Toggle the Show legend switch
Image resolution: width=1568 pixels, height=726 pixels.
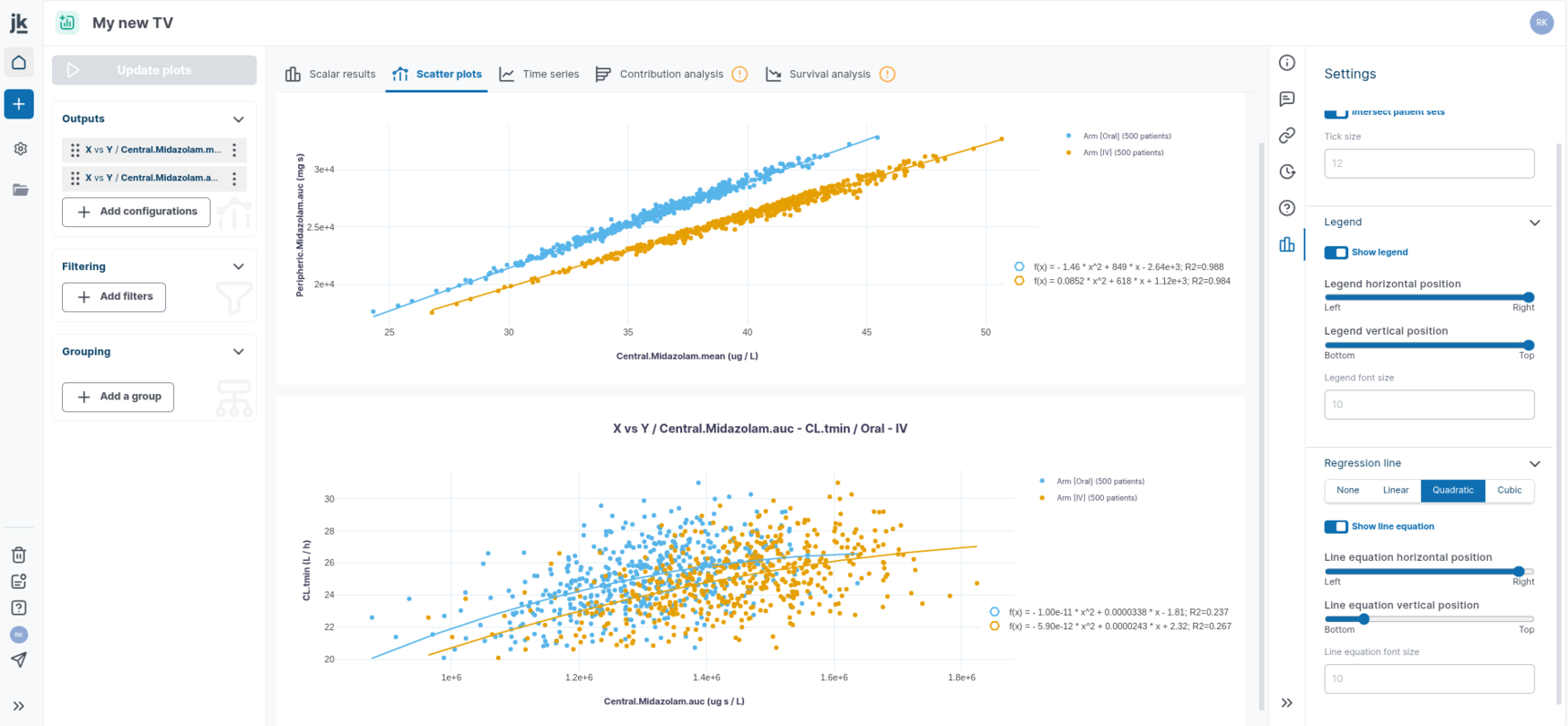coord(1336,253)
